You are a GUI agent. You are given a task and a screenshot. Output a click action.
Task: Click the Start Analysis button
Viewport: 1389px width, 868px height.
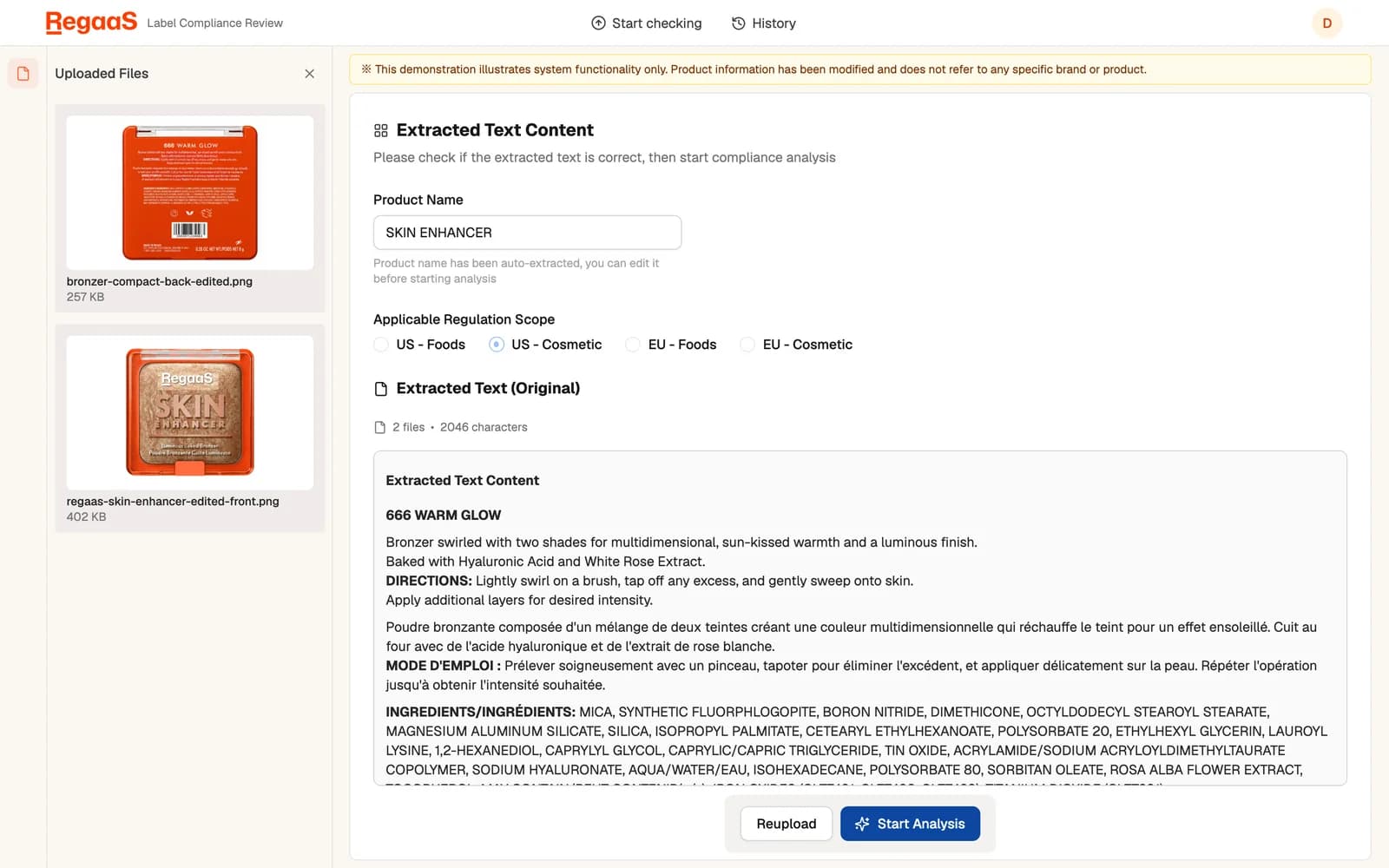tap(910, 824)
